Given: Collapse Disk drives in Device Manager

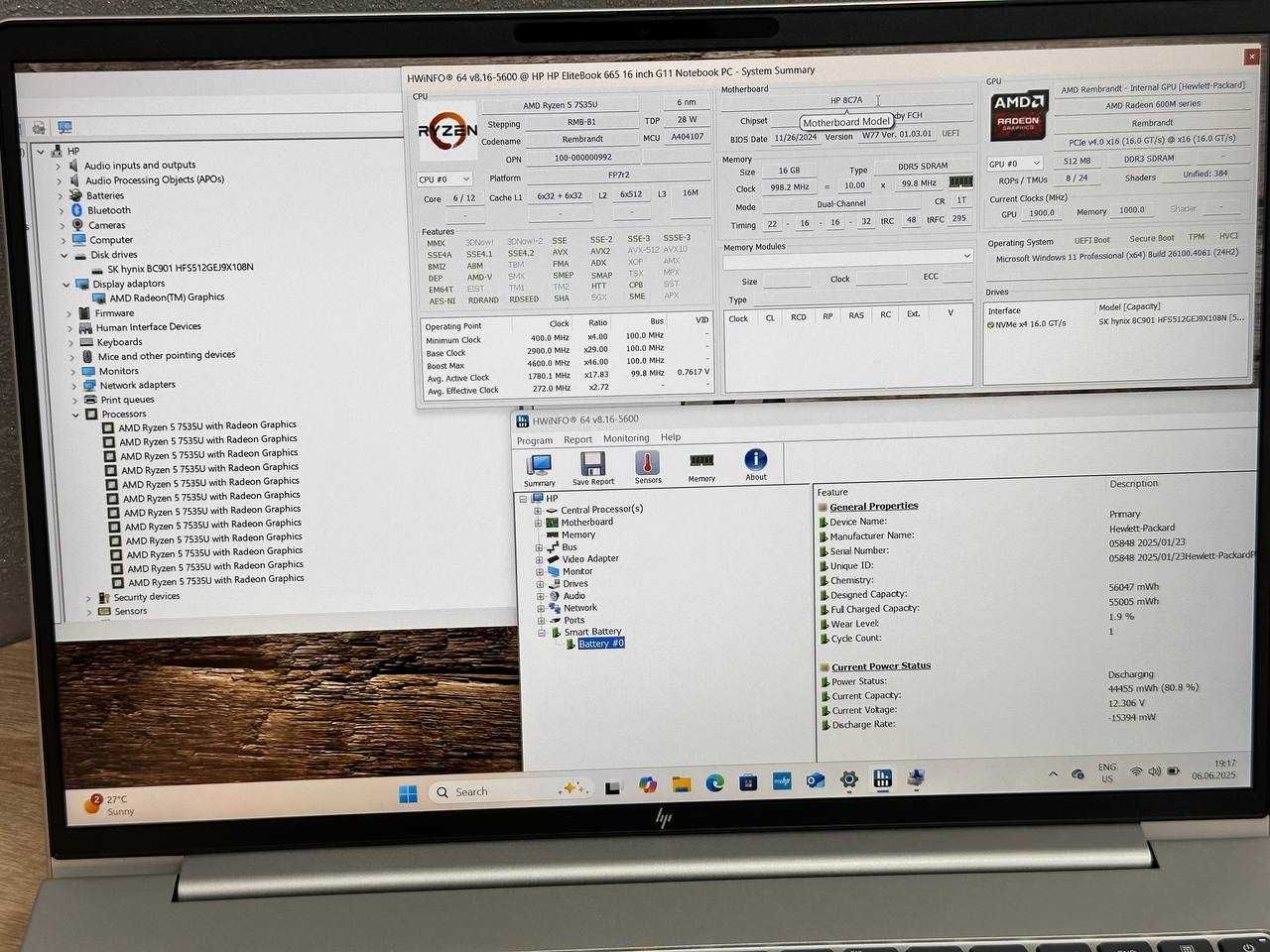Looking at the screenshot, I should tap(63, 255).
